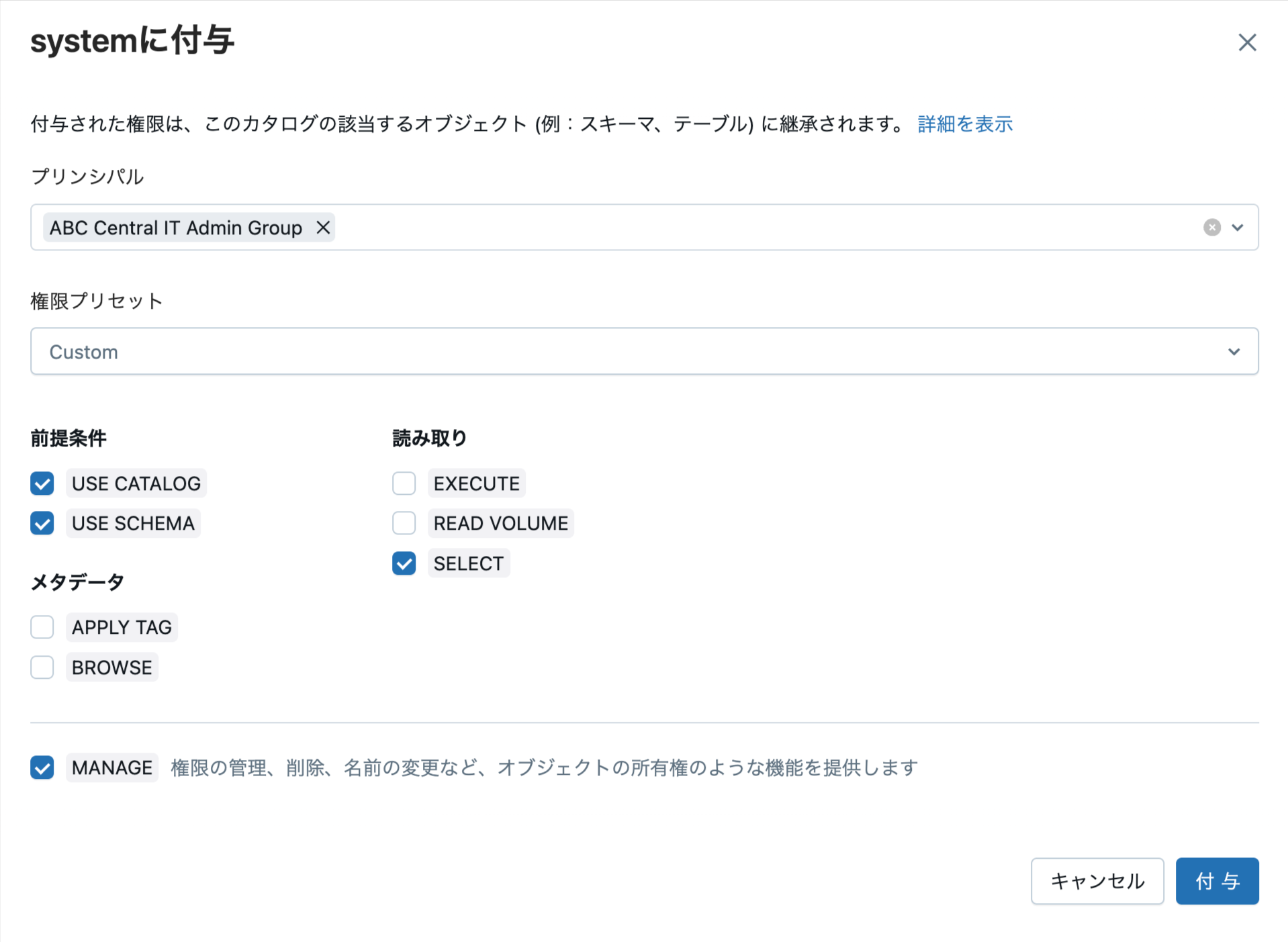
Task: Uncheck the SELECT privilege checkbox
Action: pos(404,563)
